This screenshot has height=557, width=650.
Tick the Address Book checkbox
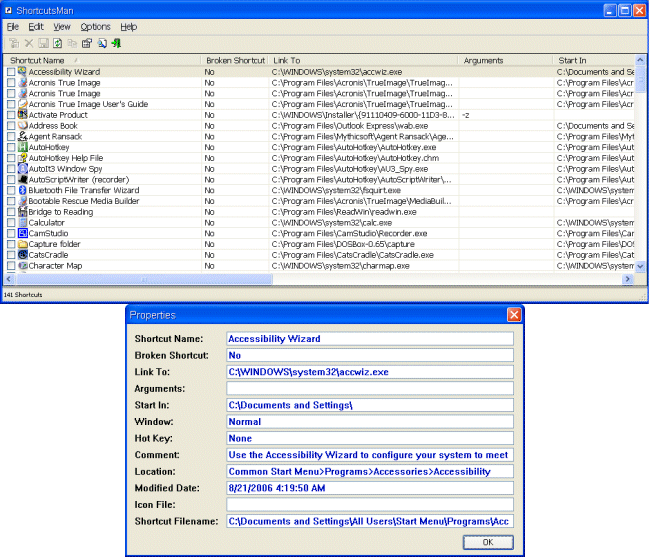(x=11, y=126)
